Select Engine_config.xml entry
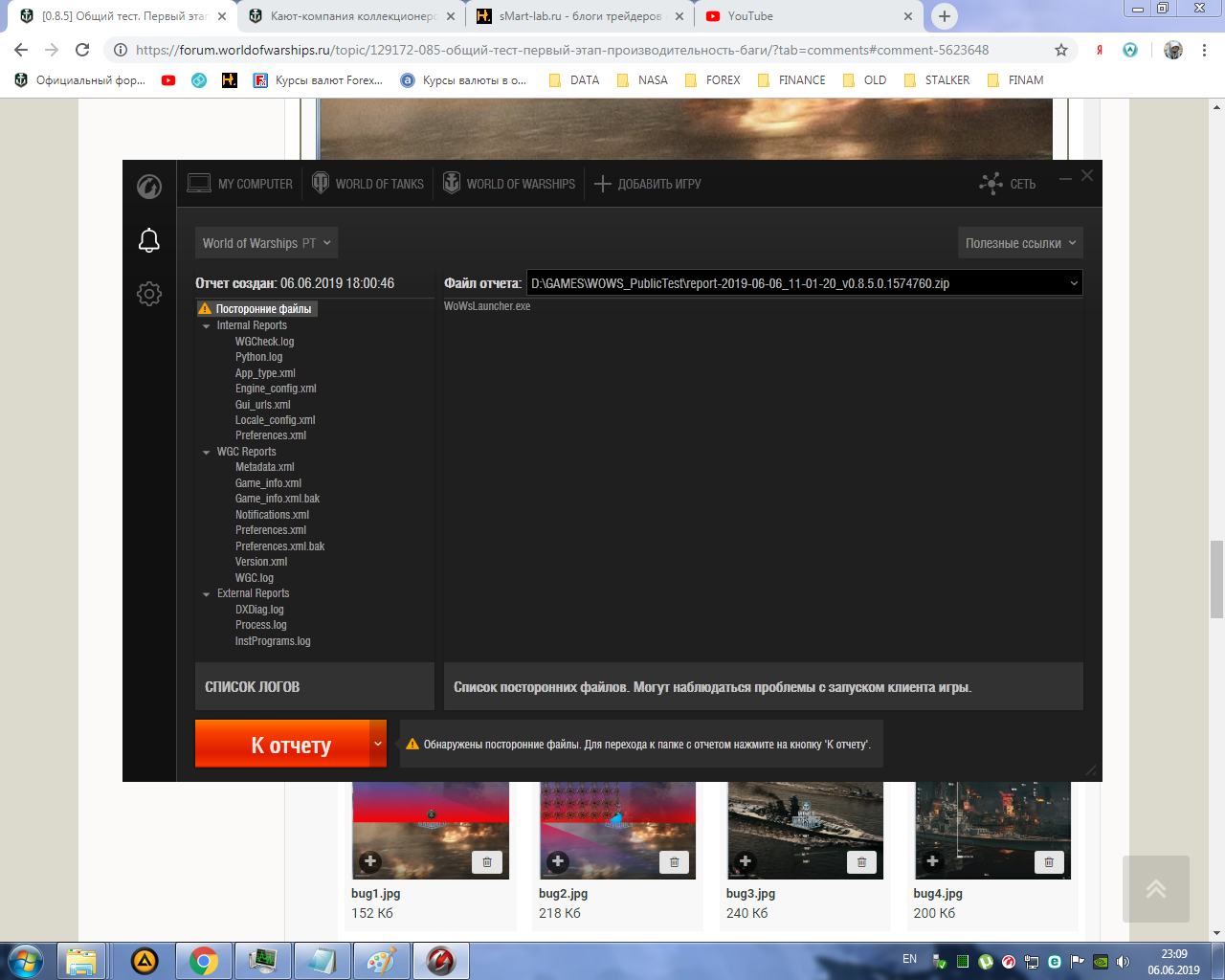This screenshot has width=1225, height=980. click(x=276, y=389)
